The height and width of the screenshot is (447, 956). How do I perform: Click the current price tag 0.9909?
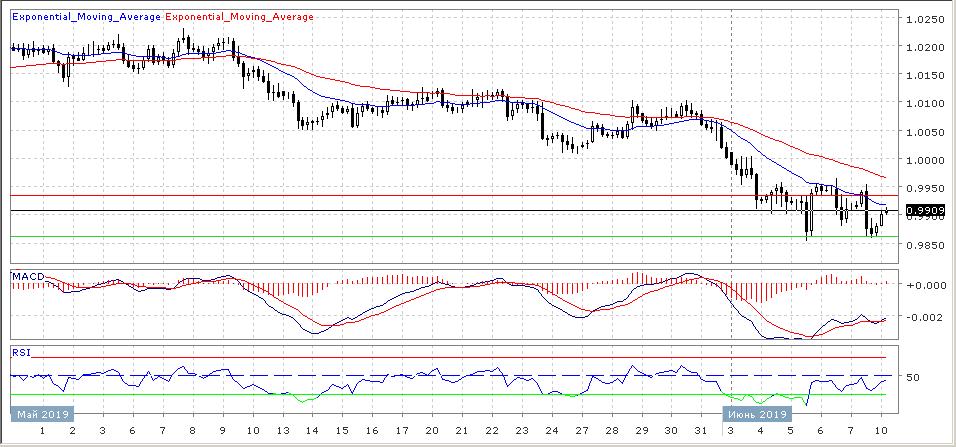point(921,211)
